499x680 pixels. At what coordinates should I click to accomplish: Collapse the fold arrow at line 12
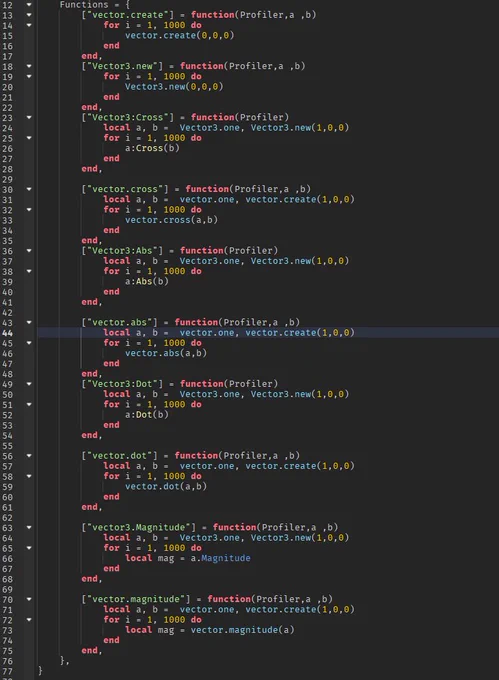[x=29, y=5]
